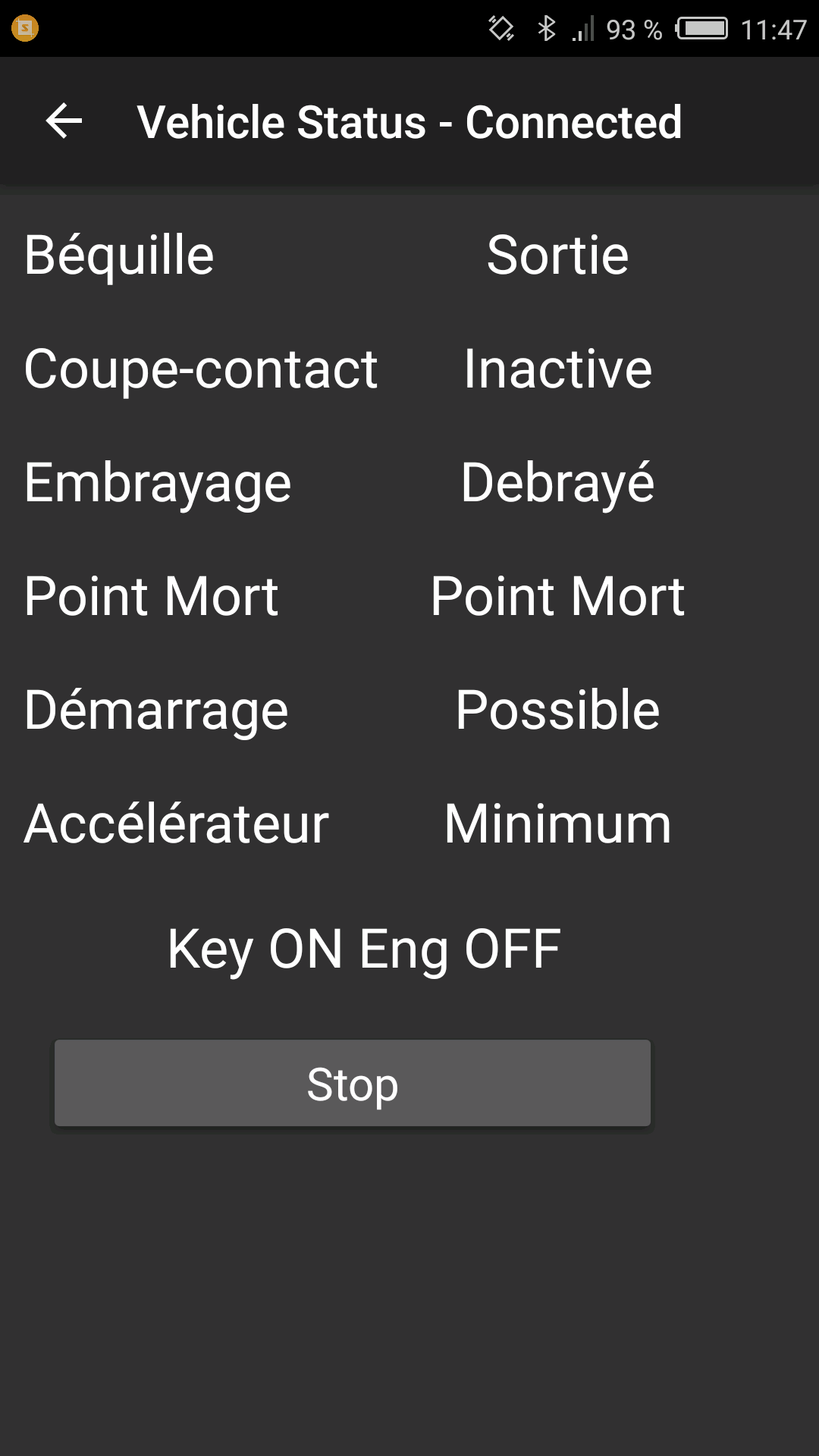This screenshot has height=1456, width=819.
Task: Tap the Coupe-contact label
Action: pos(201,369)
